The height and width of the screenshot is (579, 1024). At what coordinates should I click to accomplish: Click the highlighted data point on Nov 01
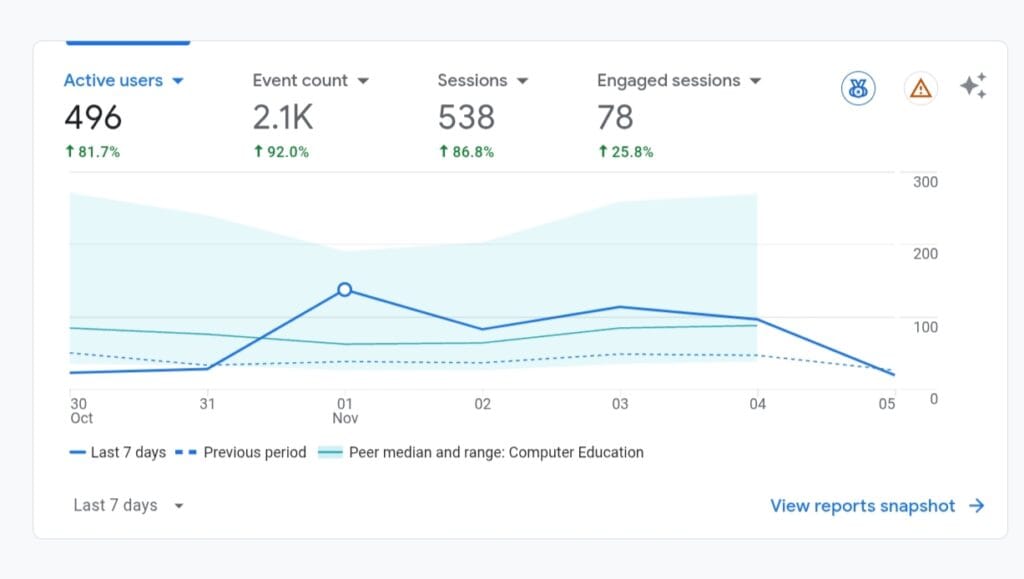345,289
